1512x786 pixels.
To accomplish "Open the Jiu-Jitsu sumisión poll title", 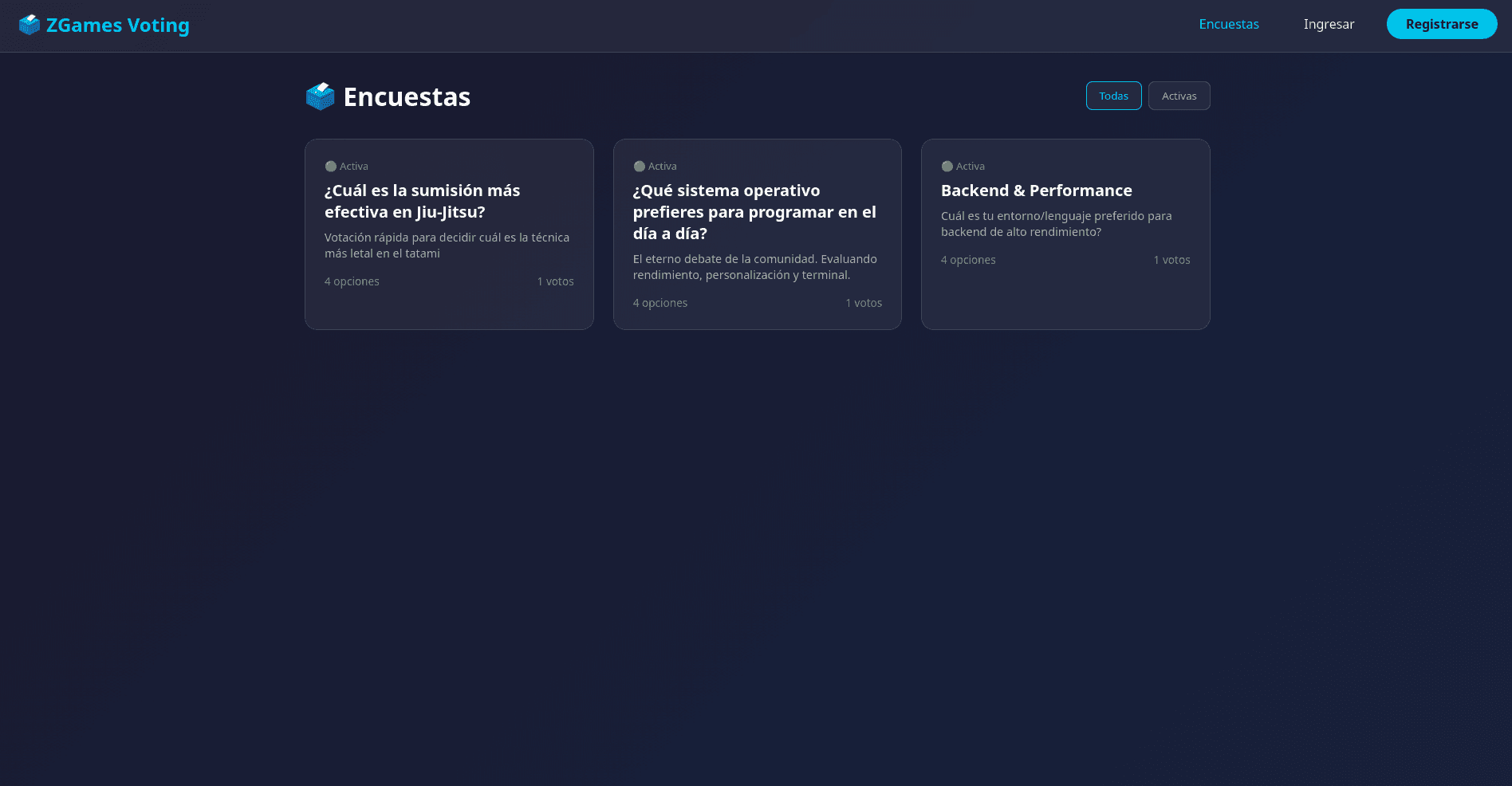I will click(422, 201).
